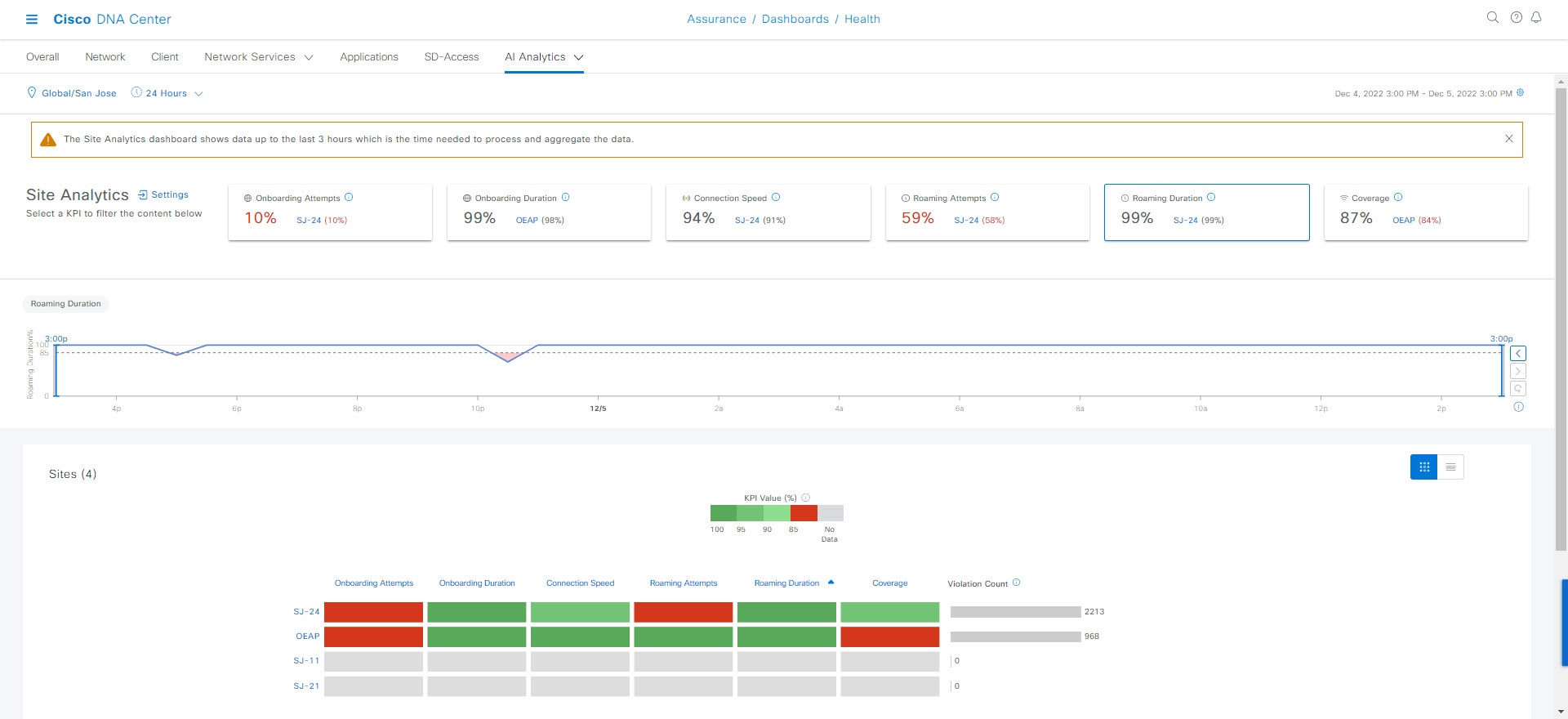Open the Applications tab
Viewport: 1568px width, 719px height.
pyautogui.click(x=369, y=56)
